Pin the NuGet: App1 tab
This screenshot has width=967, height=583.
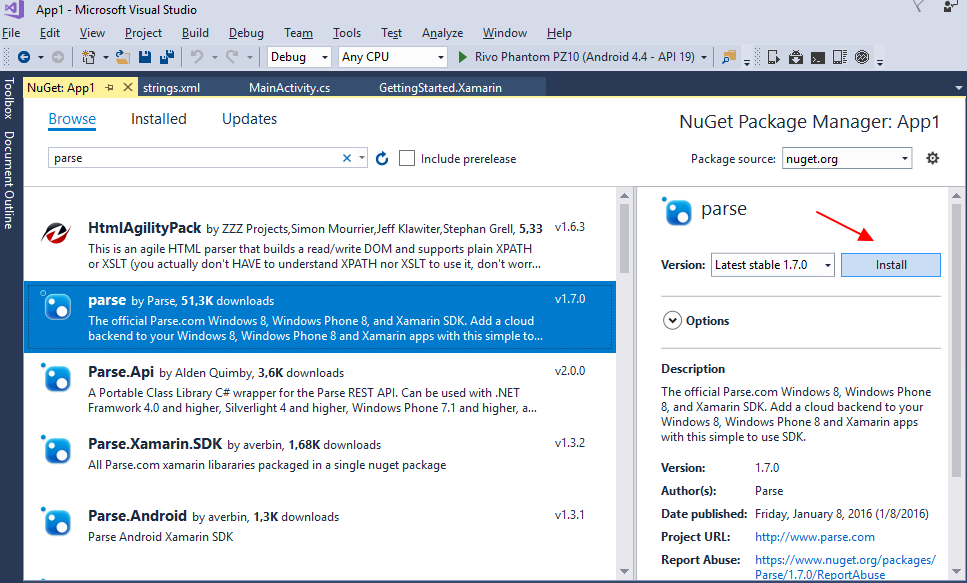[110, 88]
